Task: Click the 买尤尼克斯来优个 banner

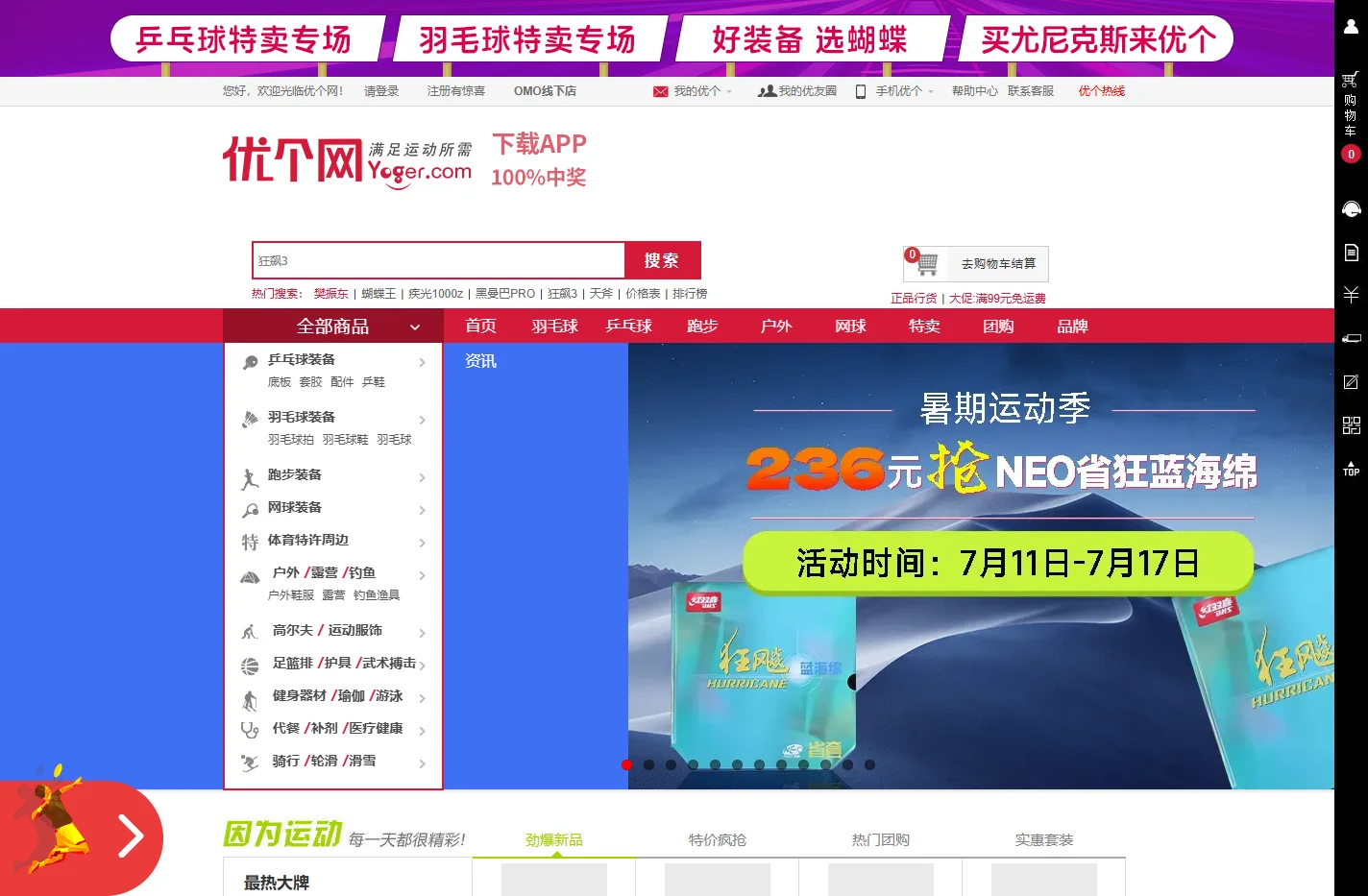Action: [x=1098, y=38]
